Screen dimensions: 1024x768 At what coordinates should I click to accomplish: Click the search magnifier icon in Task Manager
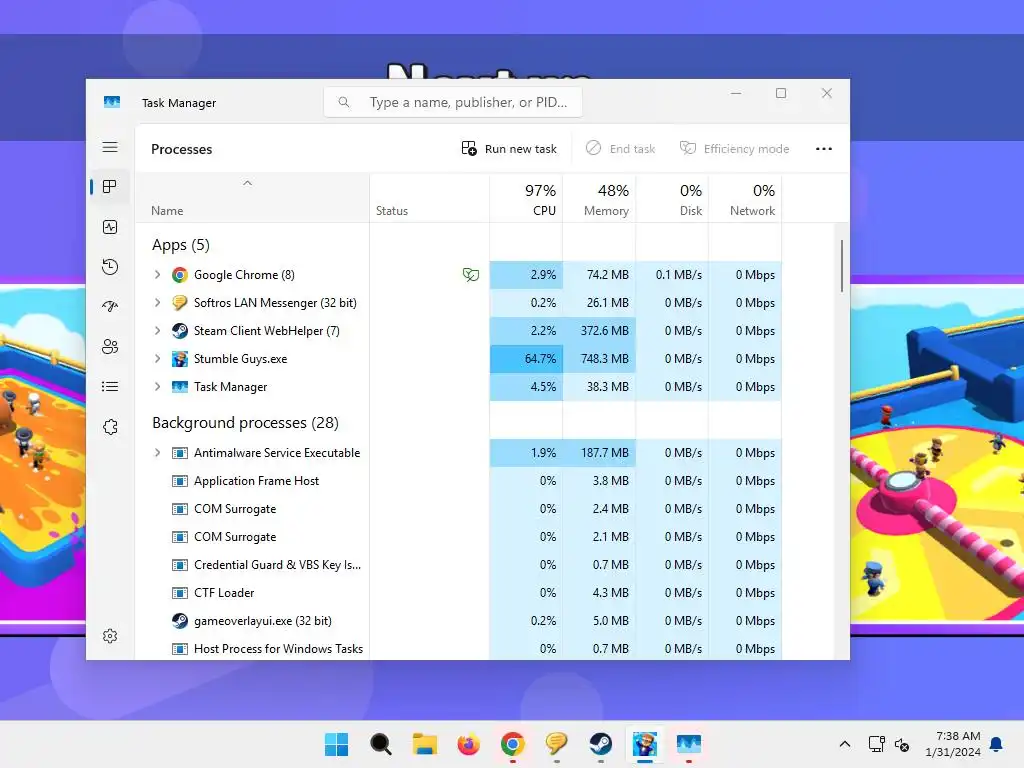tap(344, 102)
